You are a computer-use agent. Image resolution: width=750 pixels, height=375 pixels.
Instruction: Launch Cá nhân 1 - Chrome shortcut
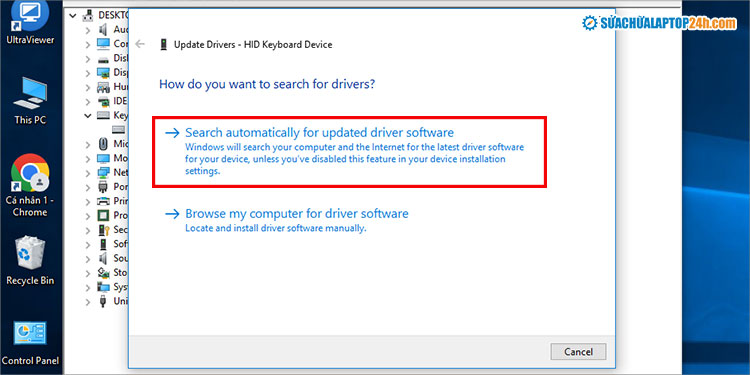click(30, 186)
